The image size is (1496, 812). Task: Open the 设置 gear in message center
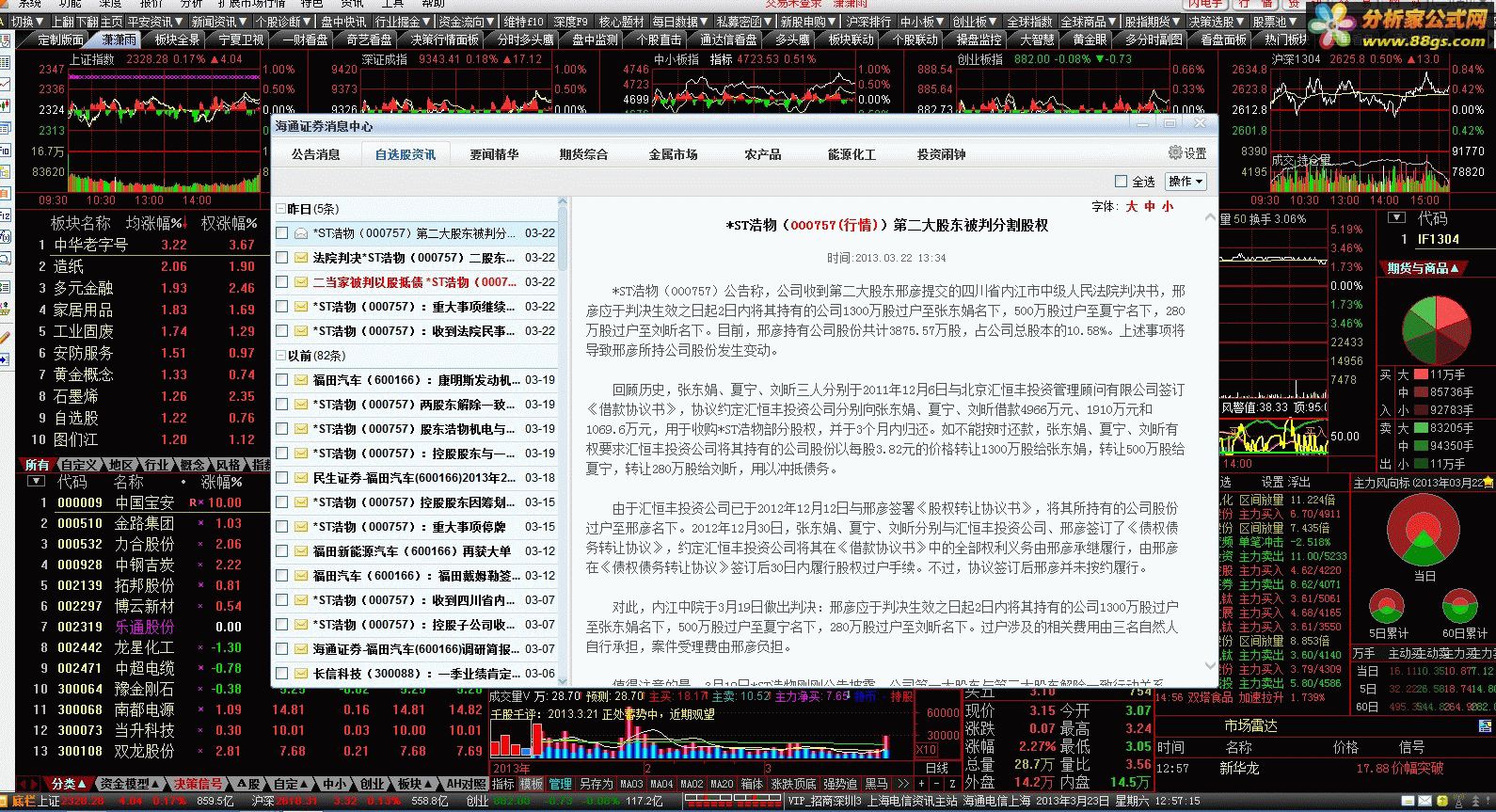click(x=1186, y=152)
